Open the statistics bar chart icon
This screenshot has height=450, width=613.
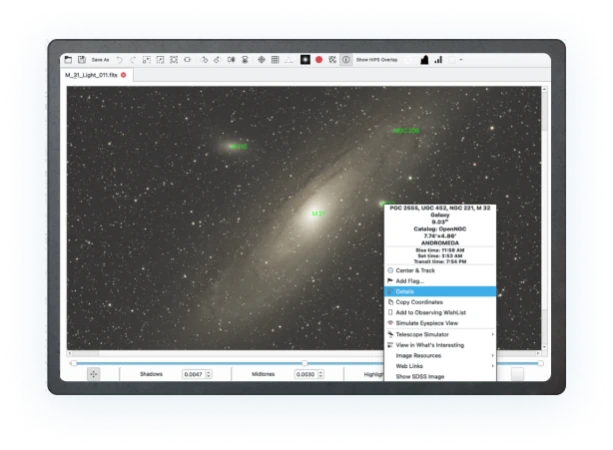click(438, 60)
